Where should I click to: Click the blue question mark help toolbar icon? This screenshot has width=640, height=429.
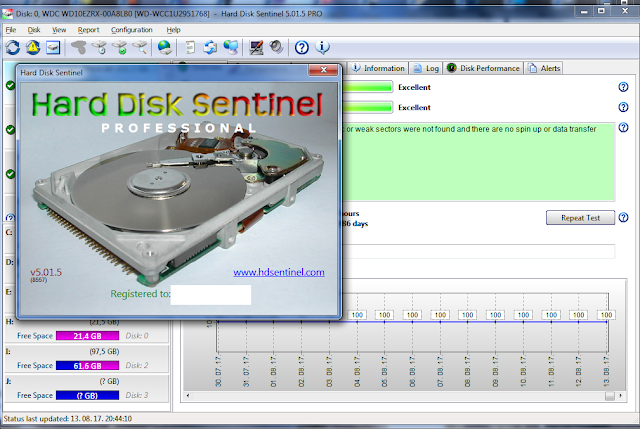point(302,48)
